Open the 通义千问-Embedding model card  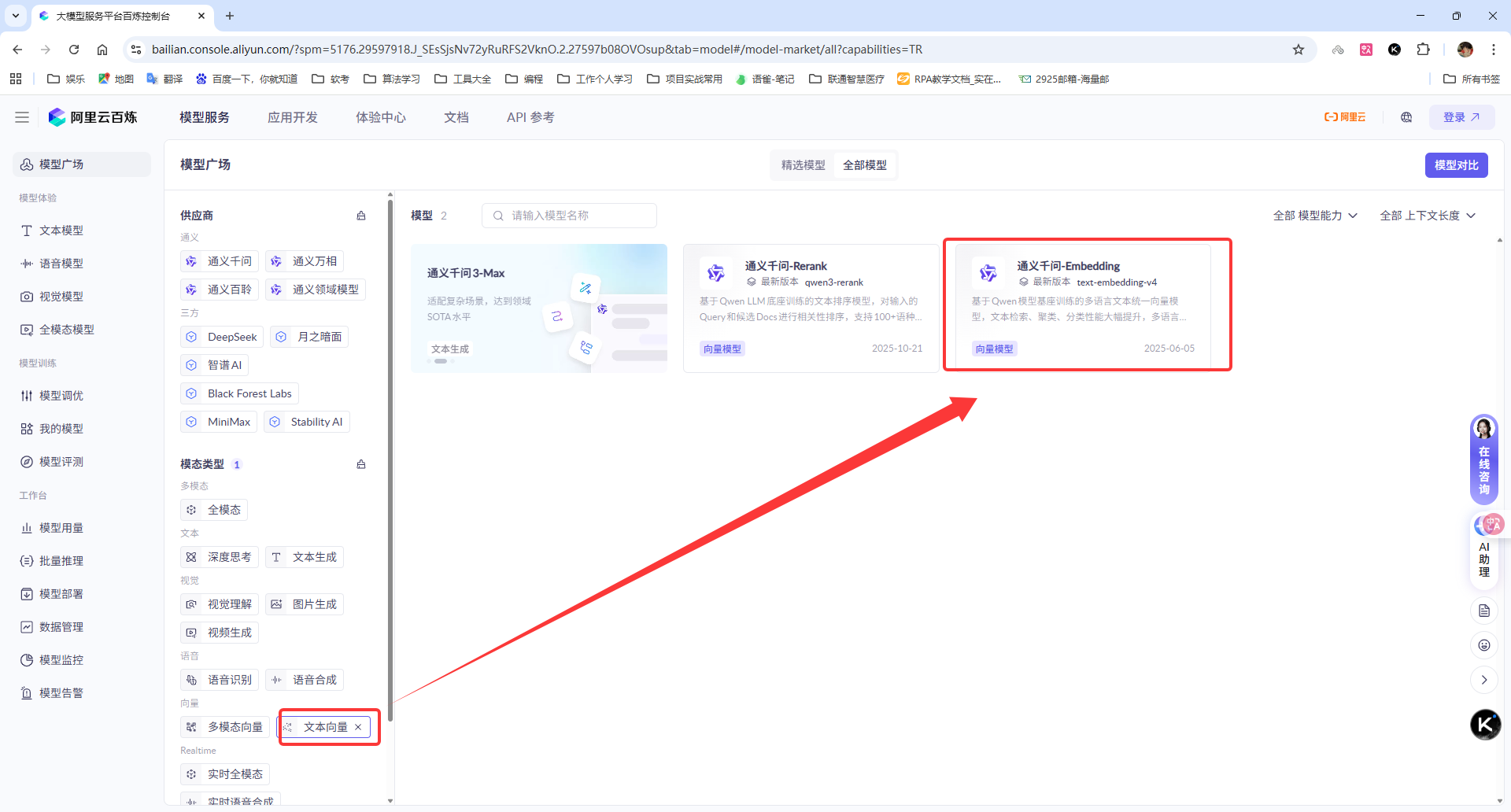pyautogui.click(x=1083, y=308)
